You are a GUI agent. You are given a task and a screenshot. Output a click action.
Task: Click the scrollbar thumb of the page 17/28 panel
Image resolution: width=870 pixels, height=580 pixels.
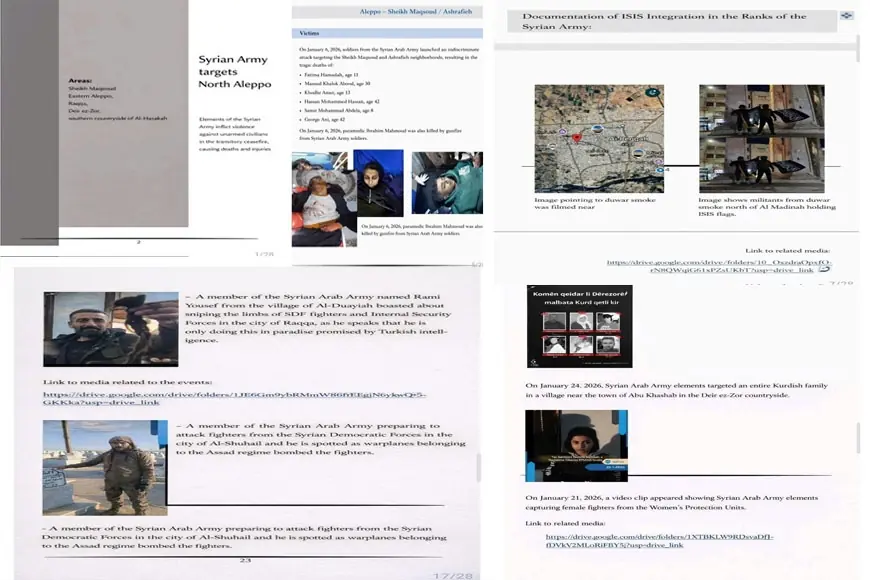[x=479, y=466]
